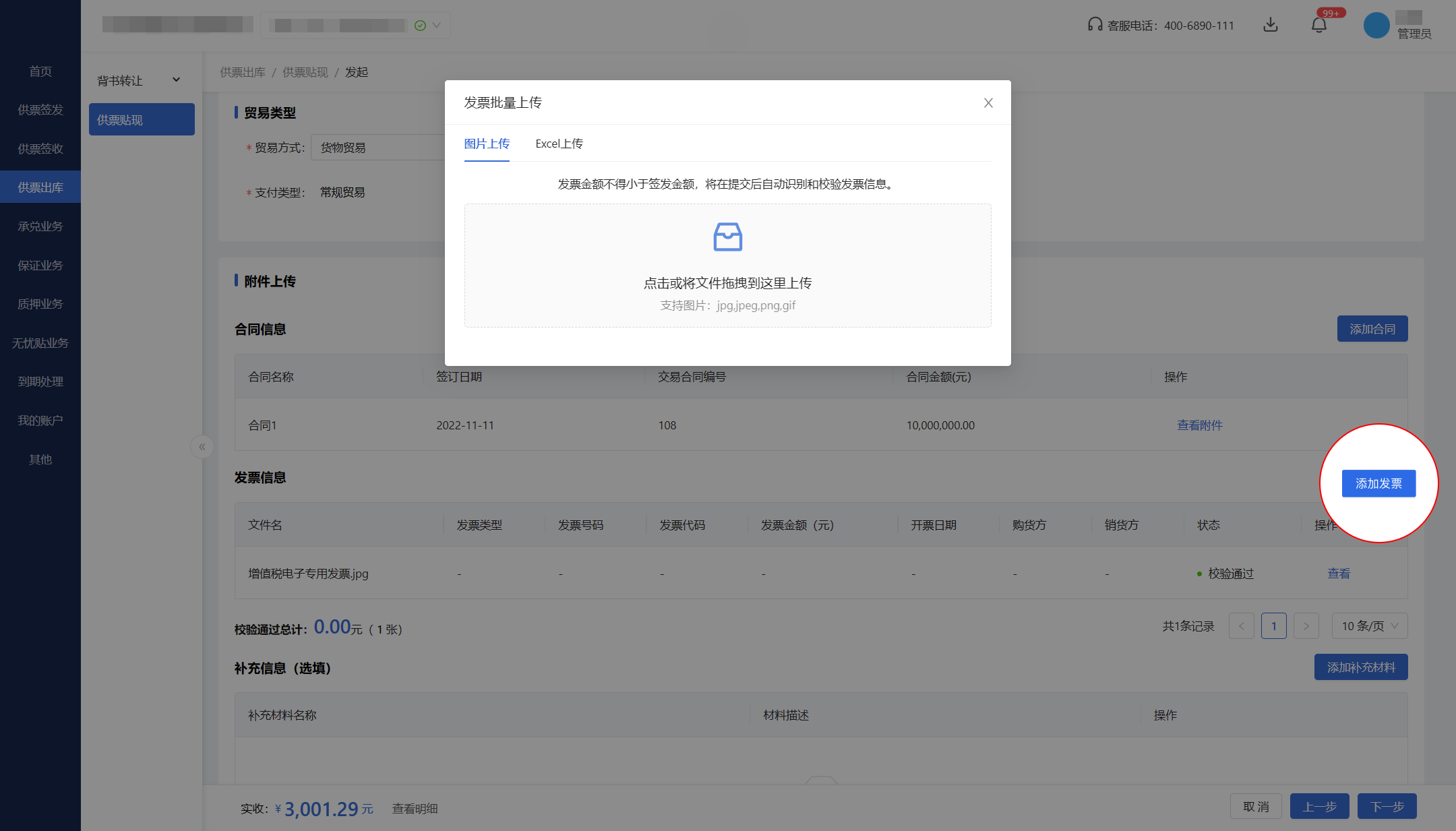Open 无忧贴业务 in the sidebar
1456x831 pixels.
click(40, 343)
